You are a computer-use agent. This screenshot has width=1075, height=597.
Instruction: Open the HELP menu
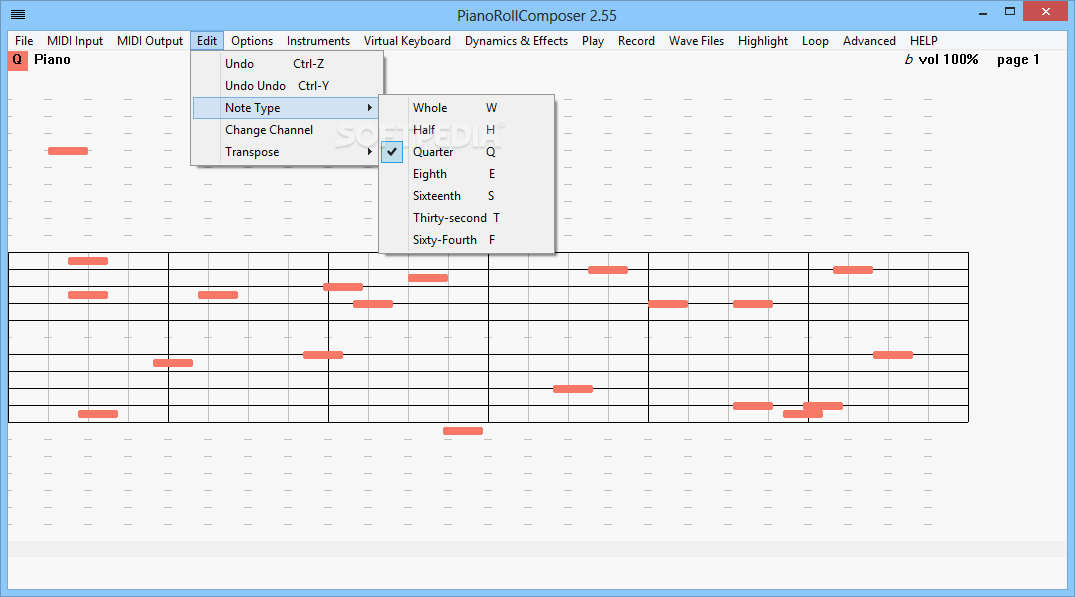click(x=923, y=41)
